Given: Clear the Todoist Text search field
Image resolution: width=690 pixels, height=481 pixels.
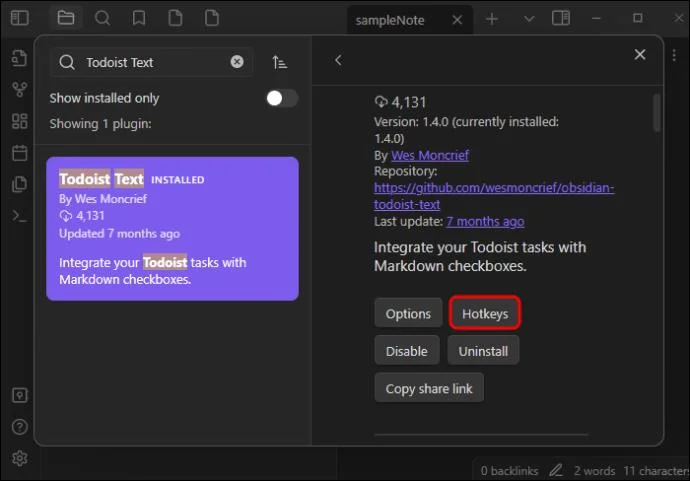Looking at the screenshot, I should (237, 62).
